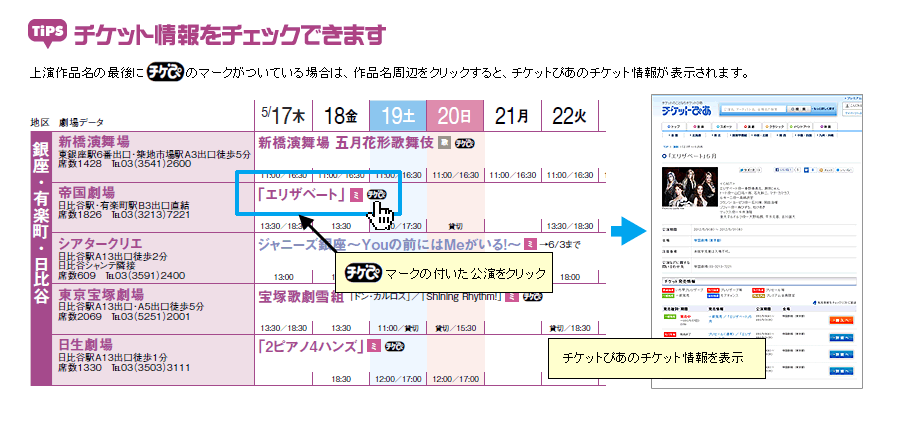Open the 新橋演舞場 theater name link
Image resolution: width=900 pixels, height=427 pixels.
[94, 142]
